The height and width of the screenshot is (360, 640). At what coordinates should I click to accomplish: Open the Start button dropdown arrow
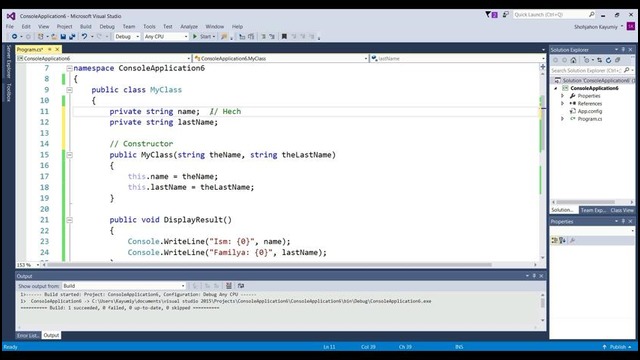[213, 37]
